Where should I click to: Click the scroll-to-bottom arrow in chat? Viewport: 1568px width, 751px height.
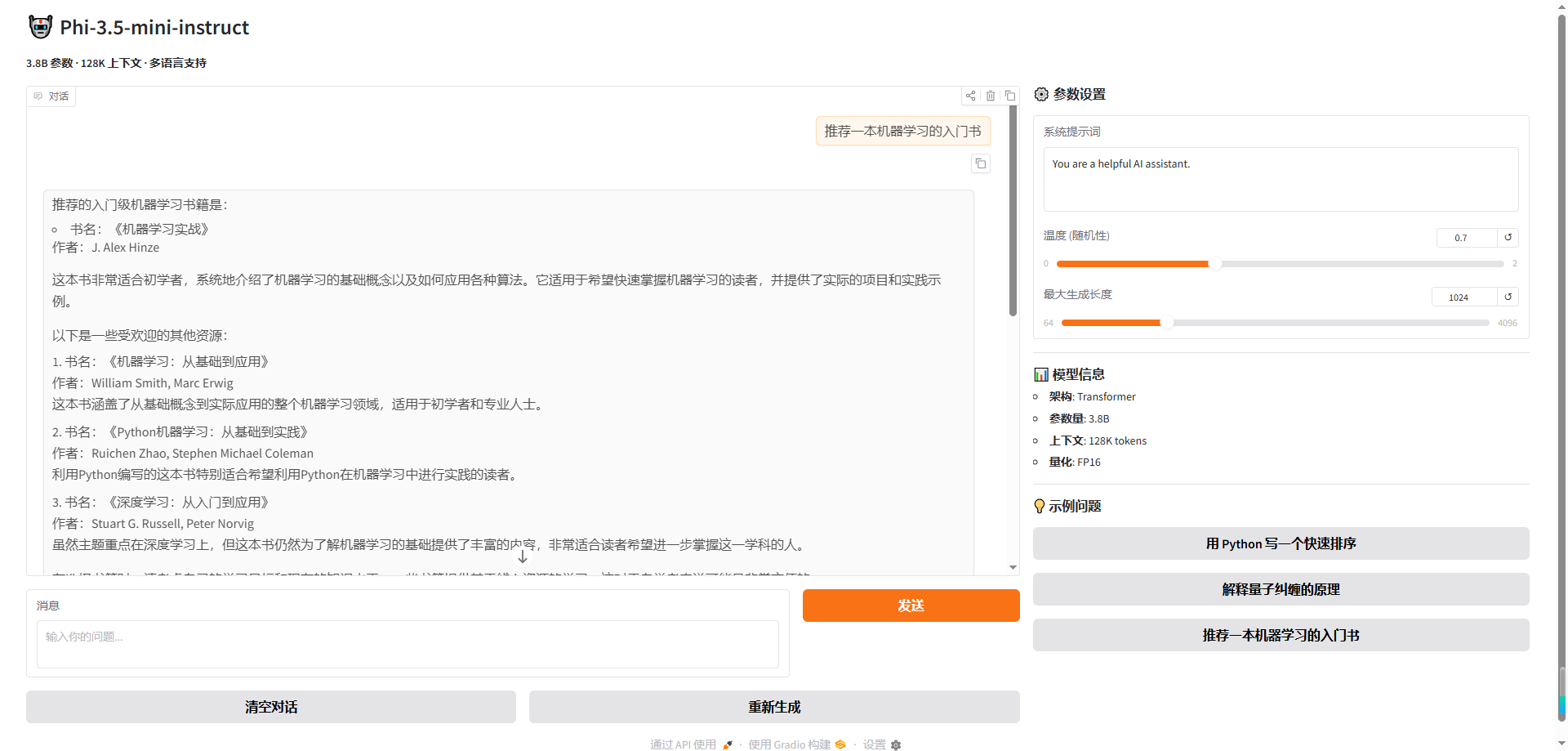click(523, 557)
